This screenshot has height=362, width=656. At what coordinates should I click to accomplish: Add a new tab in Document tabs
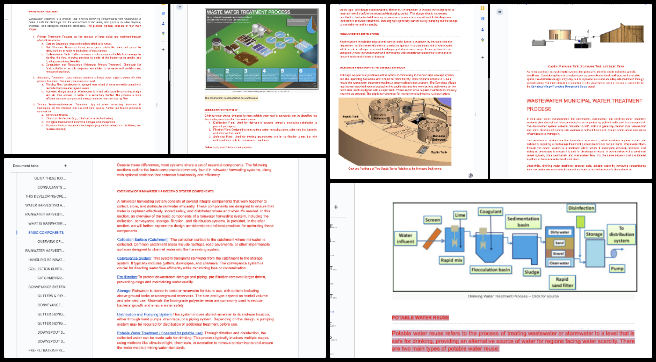65,166
